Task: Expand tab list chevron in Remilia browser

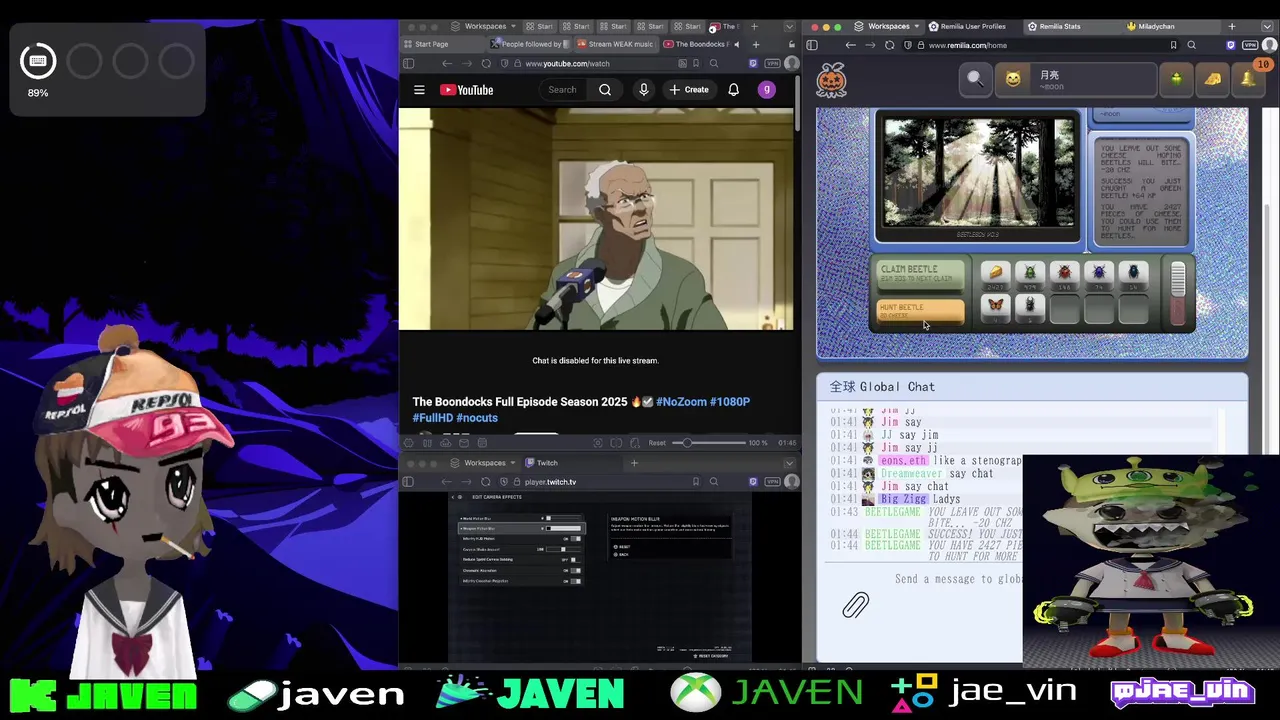Action: (1268, 26)
